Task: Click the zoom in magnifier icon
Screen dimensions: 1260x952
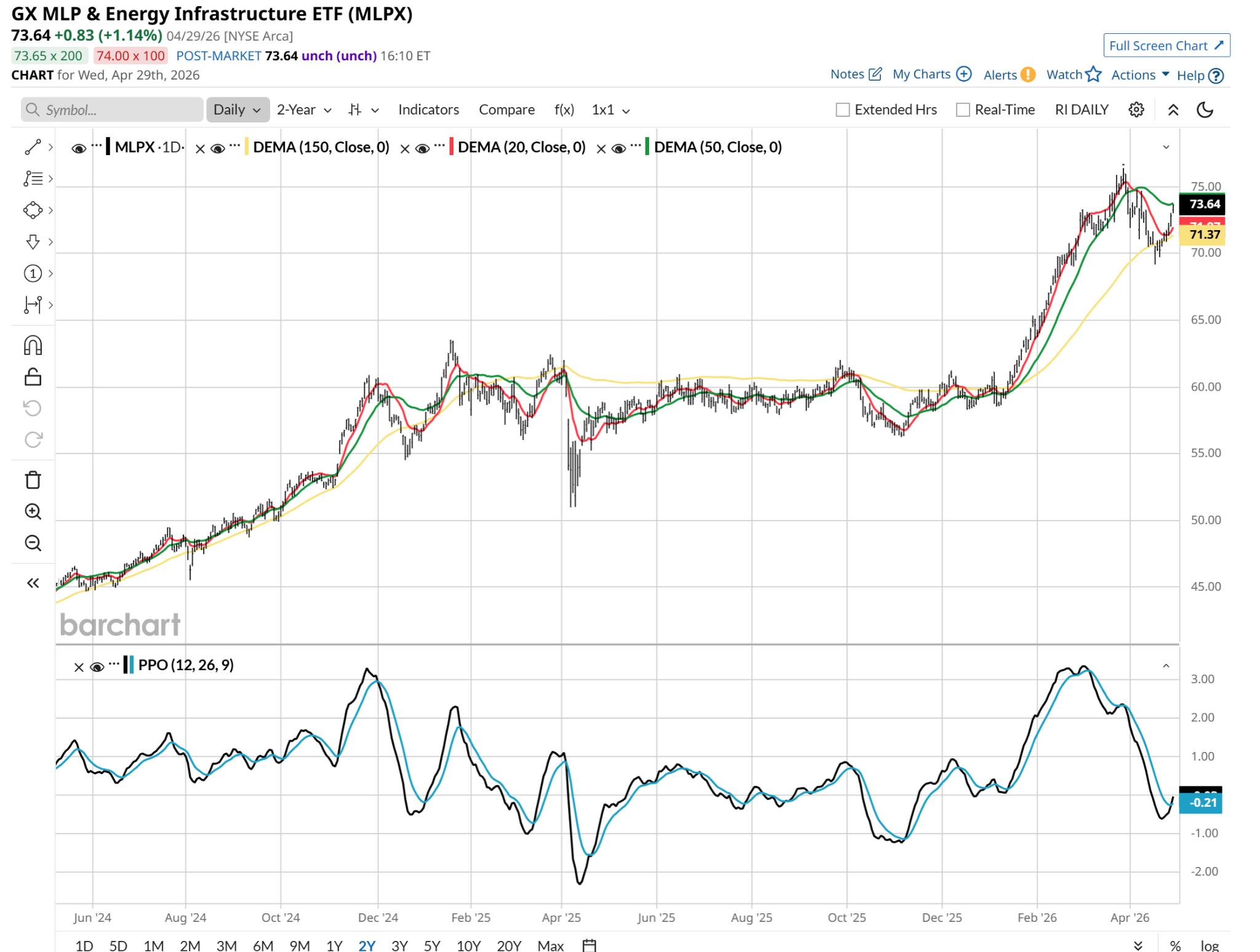Action: 33,511
